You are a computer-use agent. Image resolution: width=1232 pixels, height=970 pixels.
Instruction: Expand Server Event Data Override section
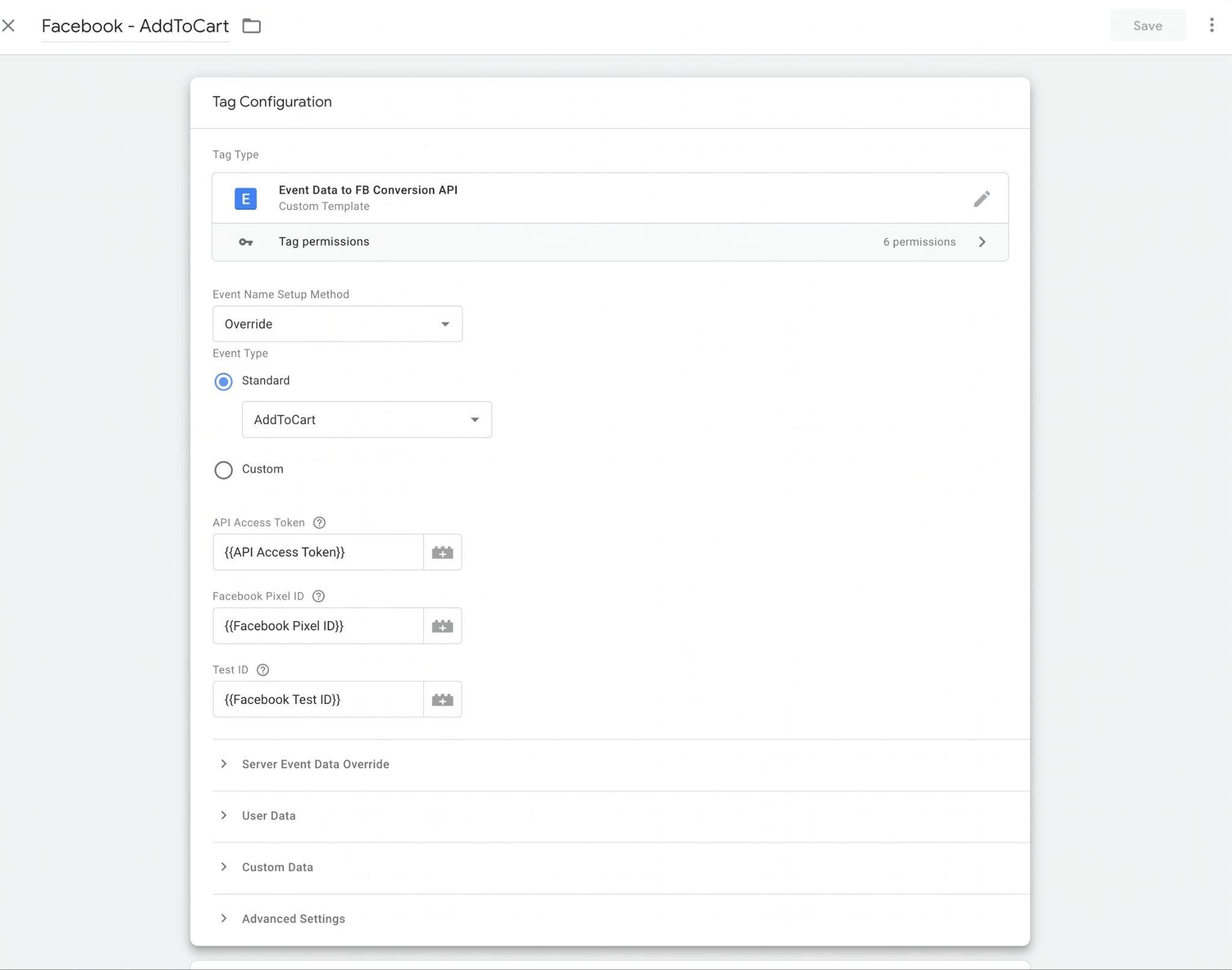[x=621, y=764]
